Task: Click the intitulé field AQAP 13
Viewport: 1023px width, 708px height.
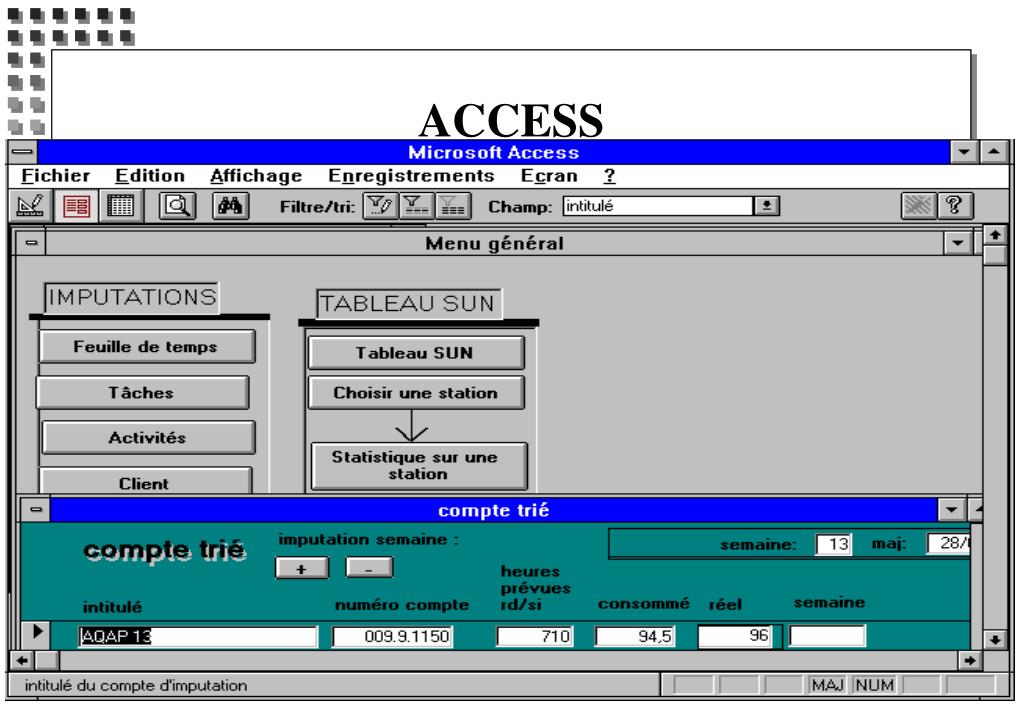Action: pyautogui.click(x=198, y=636)
